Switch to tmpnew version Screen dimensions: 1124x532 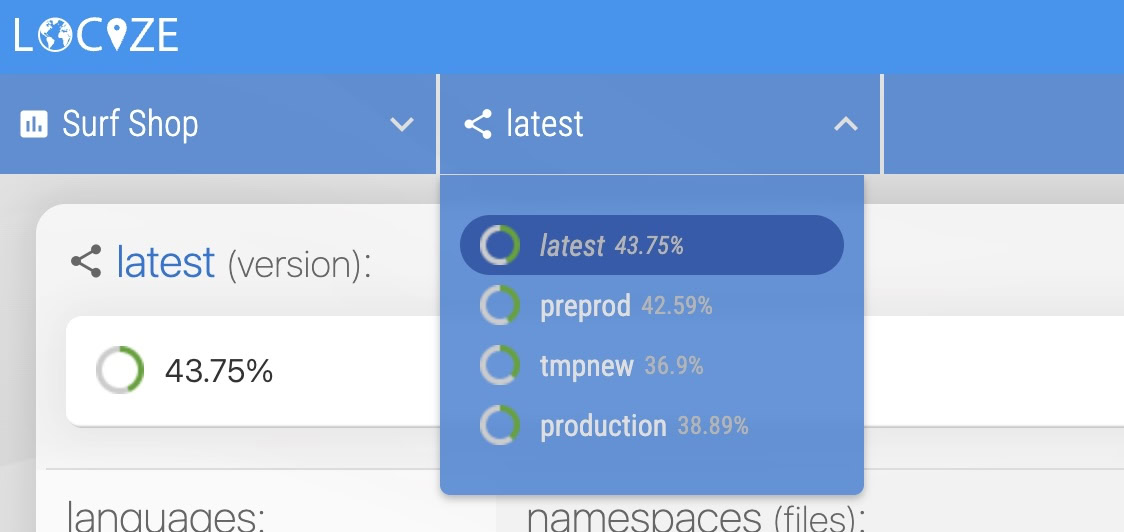[587, 366]
